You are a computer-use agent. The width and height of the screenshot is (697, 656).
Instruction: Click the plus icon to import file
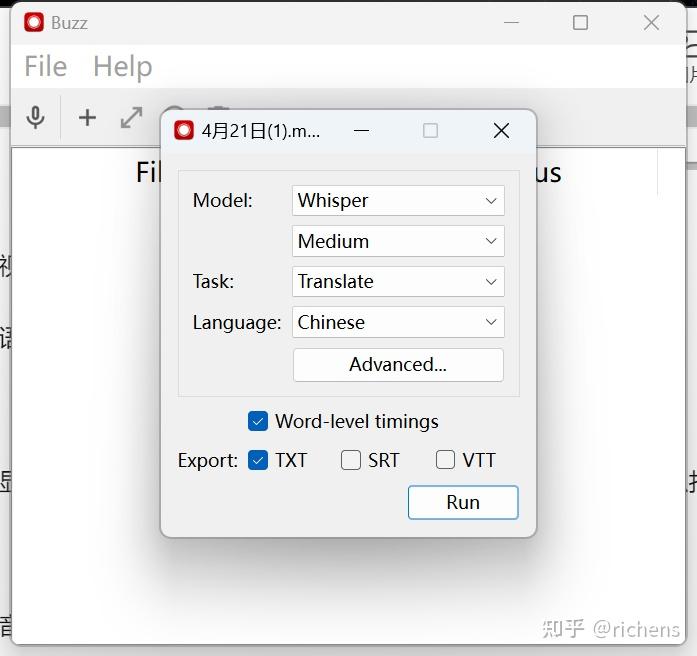click(x=87, y=118)
